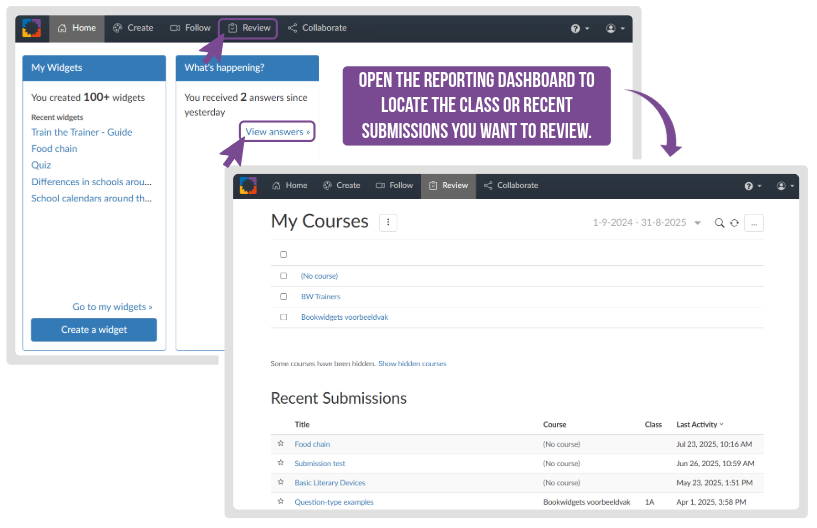This screenshot has width=817, height=528.
Task: Open My Courses options menu
Action: coord(388,223)
